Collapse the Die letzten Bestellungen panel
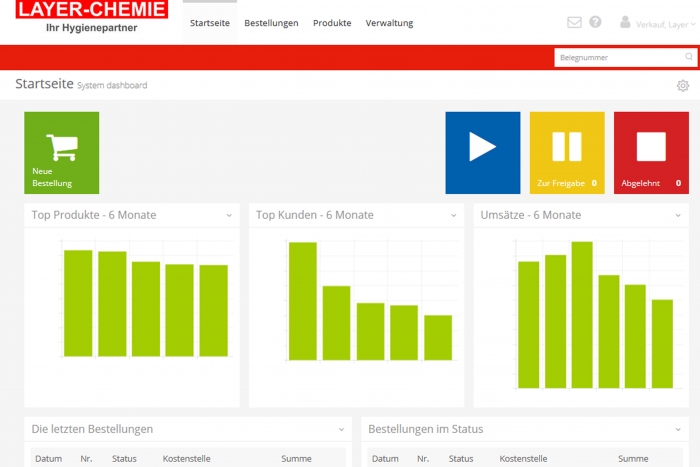Image resolution: width=700 pixels, height=467 pixels. click(341, 429)
